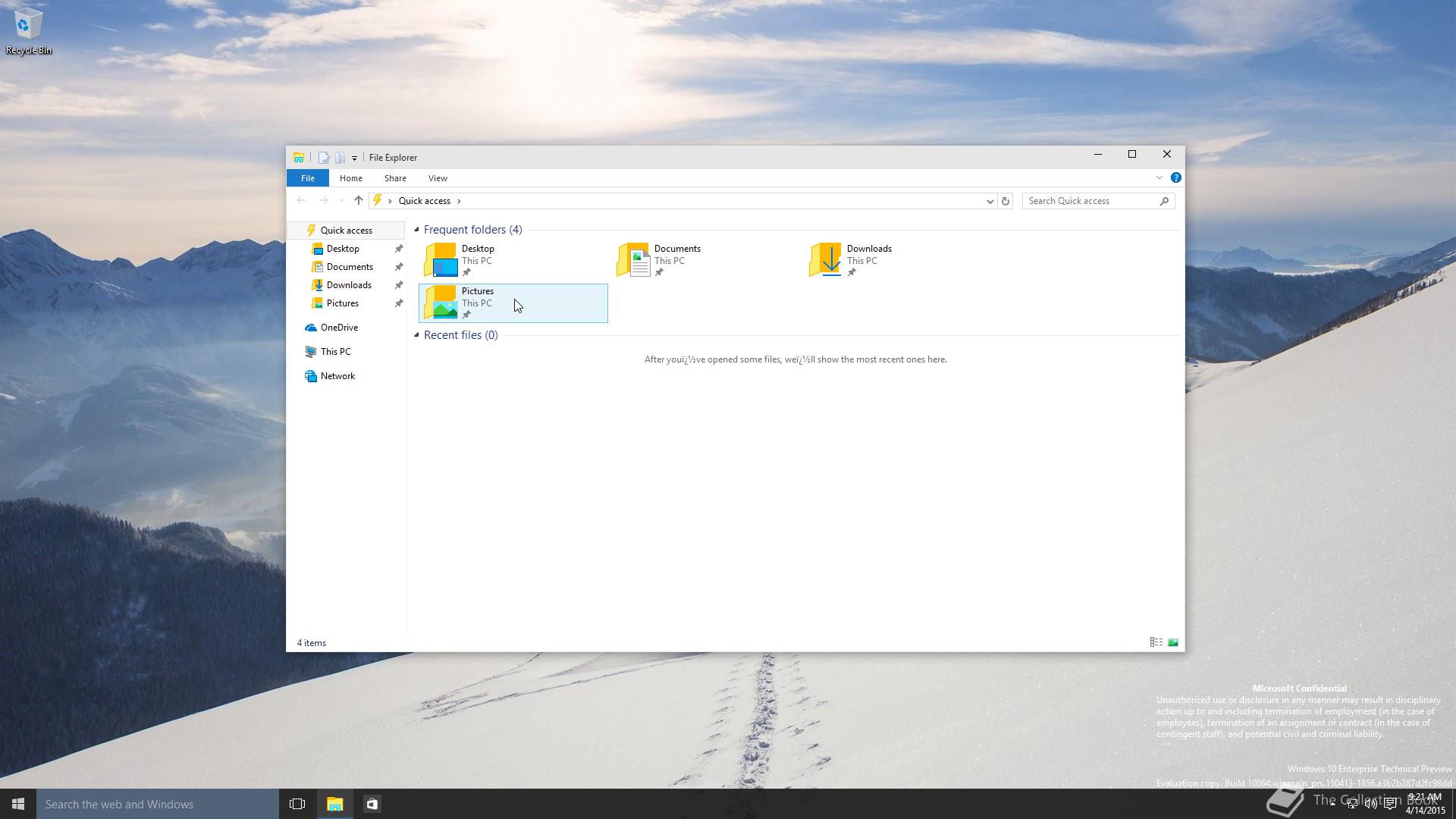
Task: Unpin Downloads via its sidebar pin icon
Action: 398,285
